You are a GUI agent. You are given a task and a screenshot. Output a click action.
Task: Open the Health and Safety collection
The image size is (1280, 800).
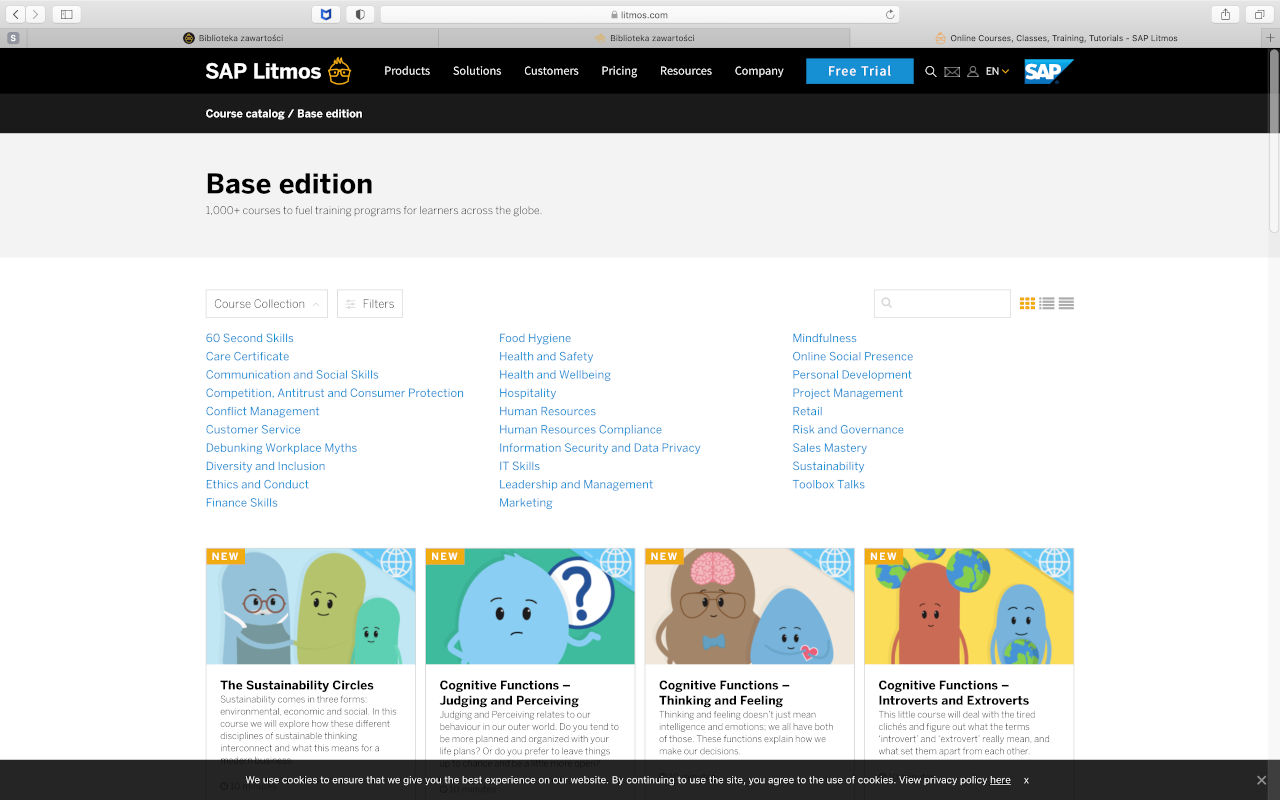pyautogui.click(x=546, y=356)
